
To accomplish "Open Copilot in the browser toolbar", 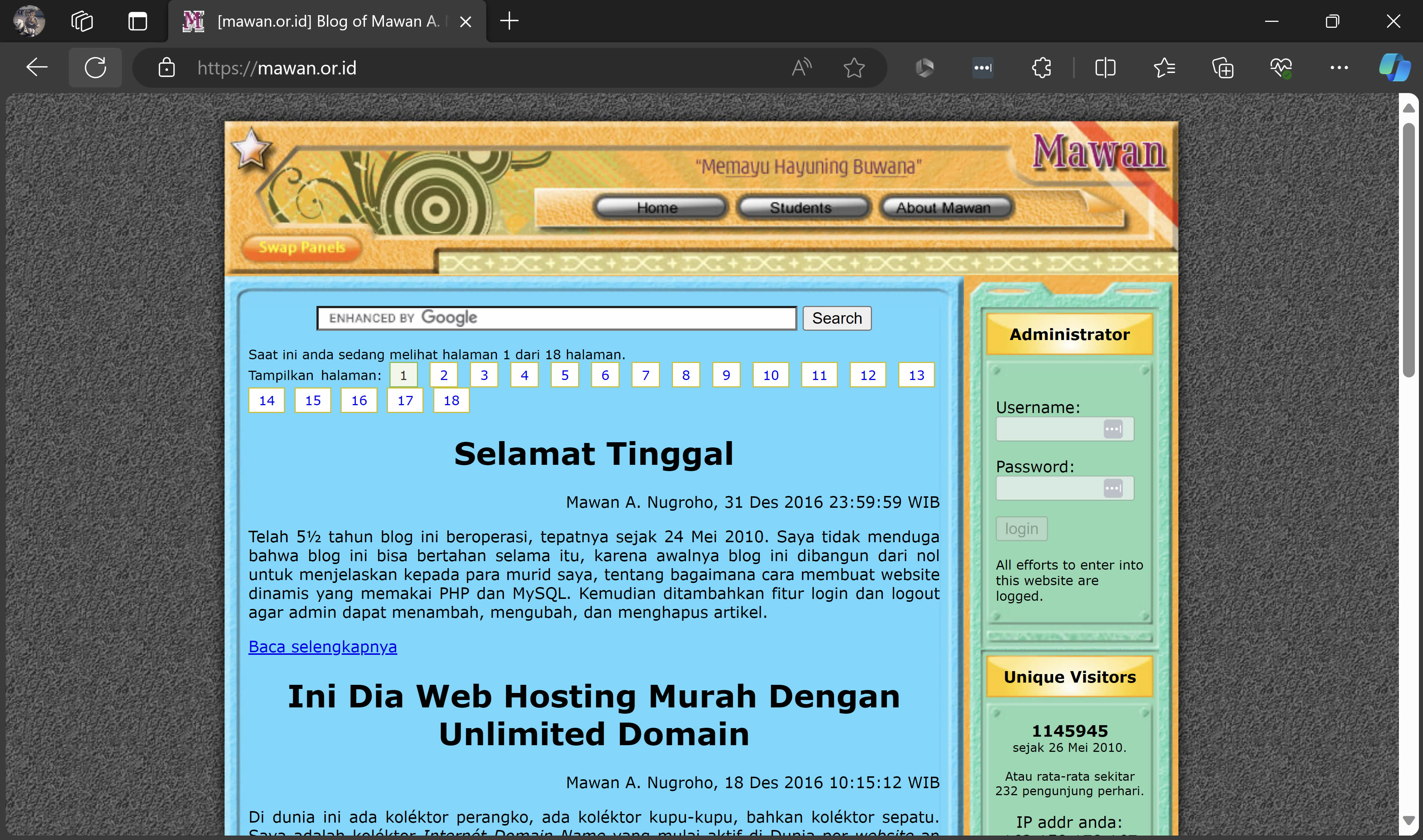I will (x=1394, y=67).
